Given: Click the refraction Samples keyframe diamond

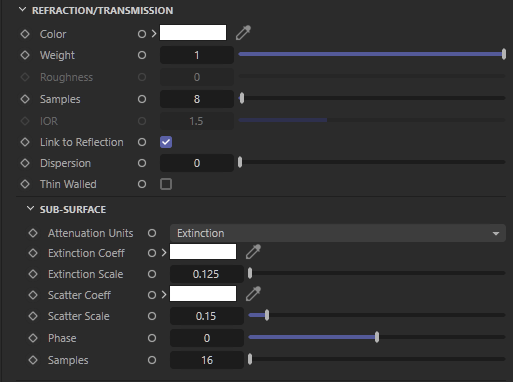Looking at the screenshot, I should point(25,99).
